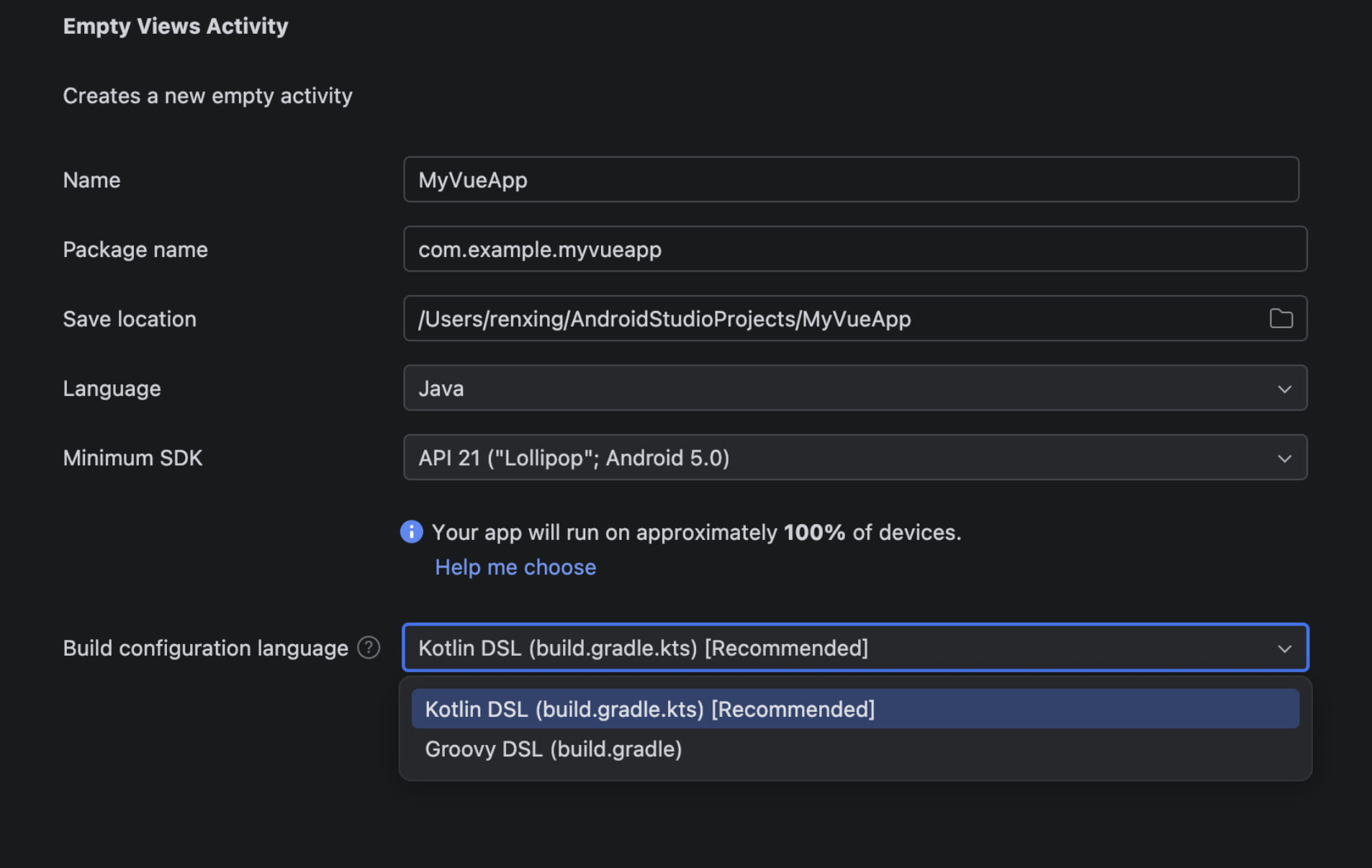Click the question mark help icon

click(x=369, y=648)
